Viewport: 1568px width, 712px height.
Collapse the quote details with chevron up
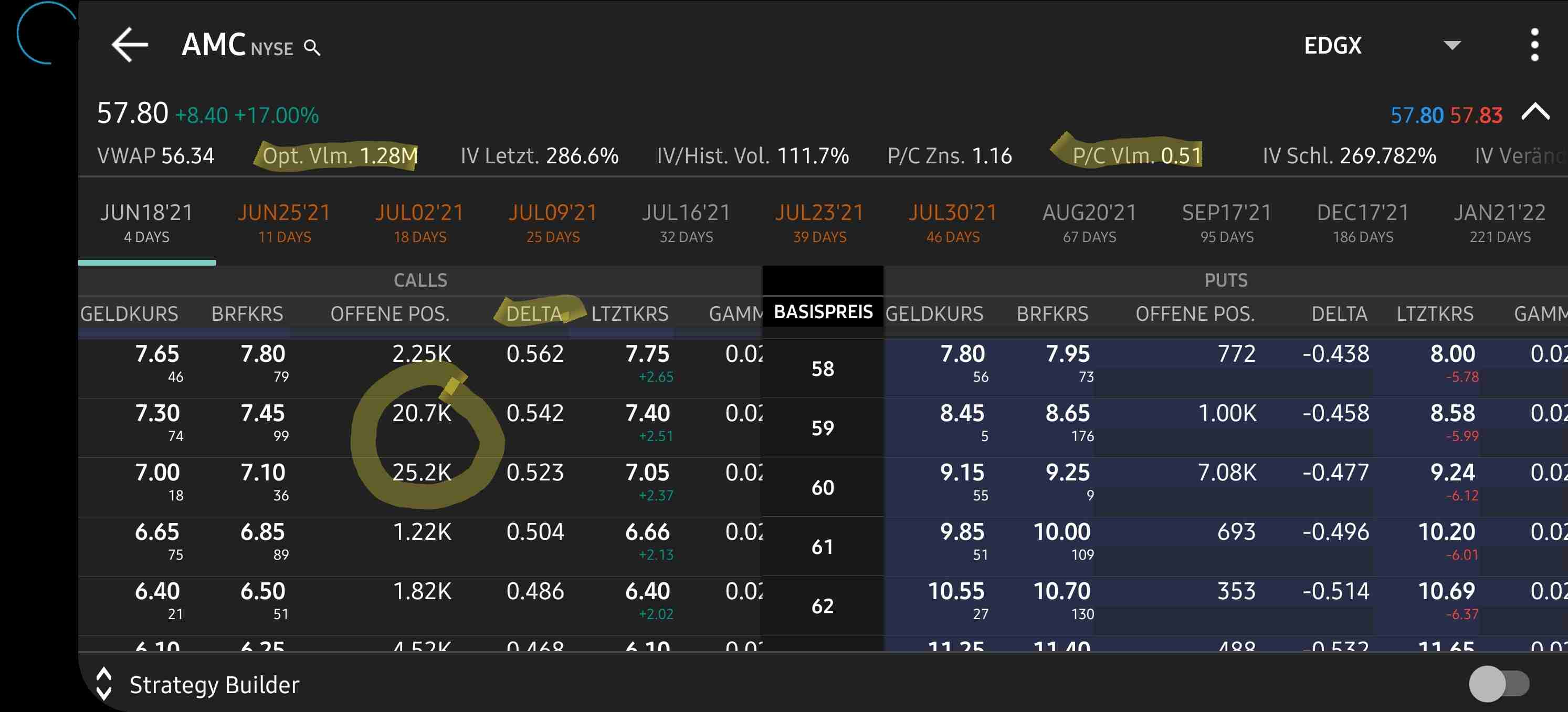(1535, 112)
